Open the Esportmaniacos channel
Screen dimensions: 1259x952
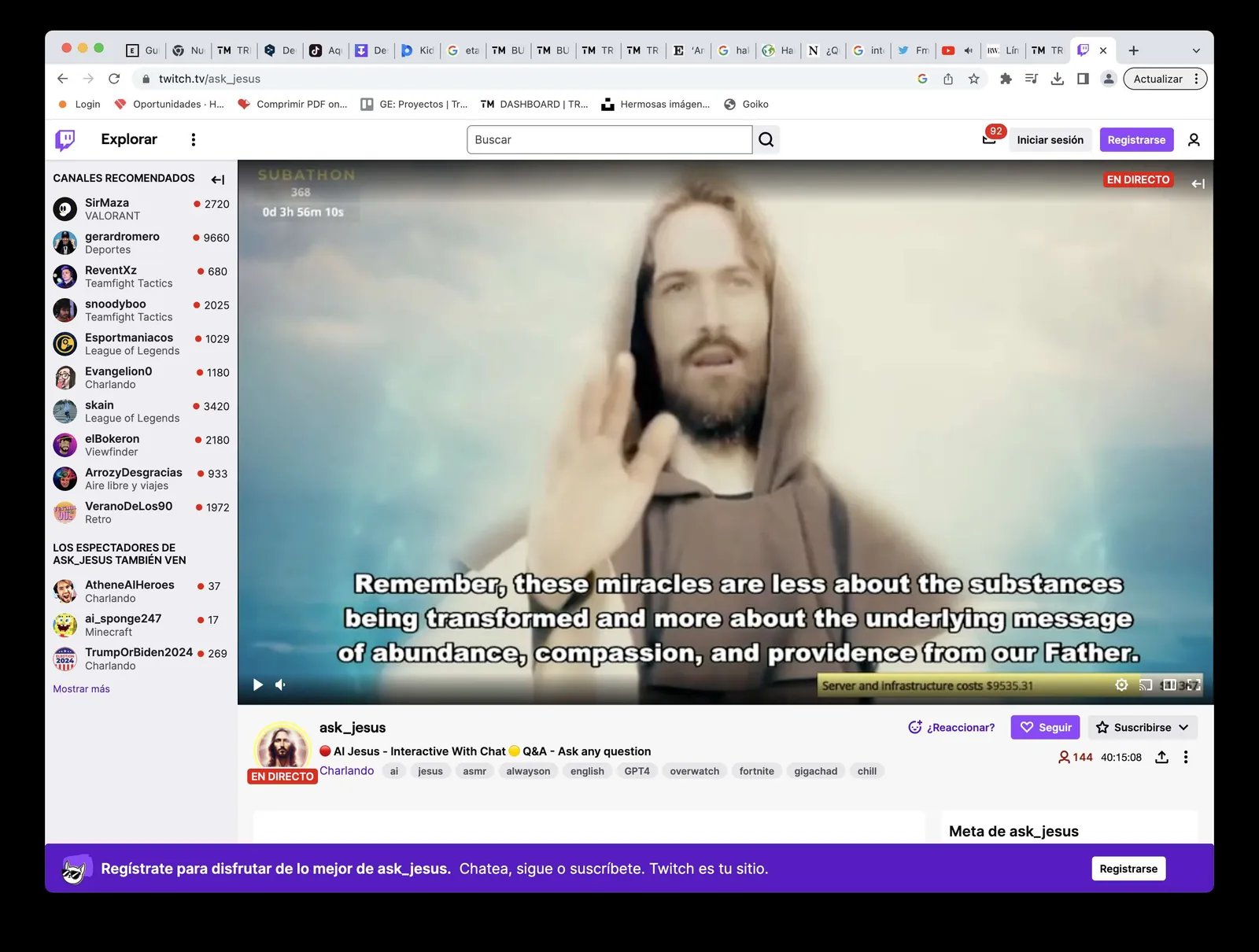point(141,344)
